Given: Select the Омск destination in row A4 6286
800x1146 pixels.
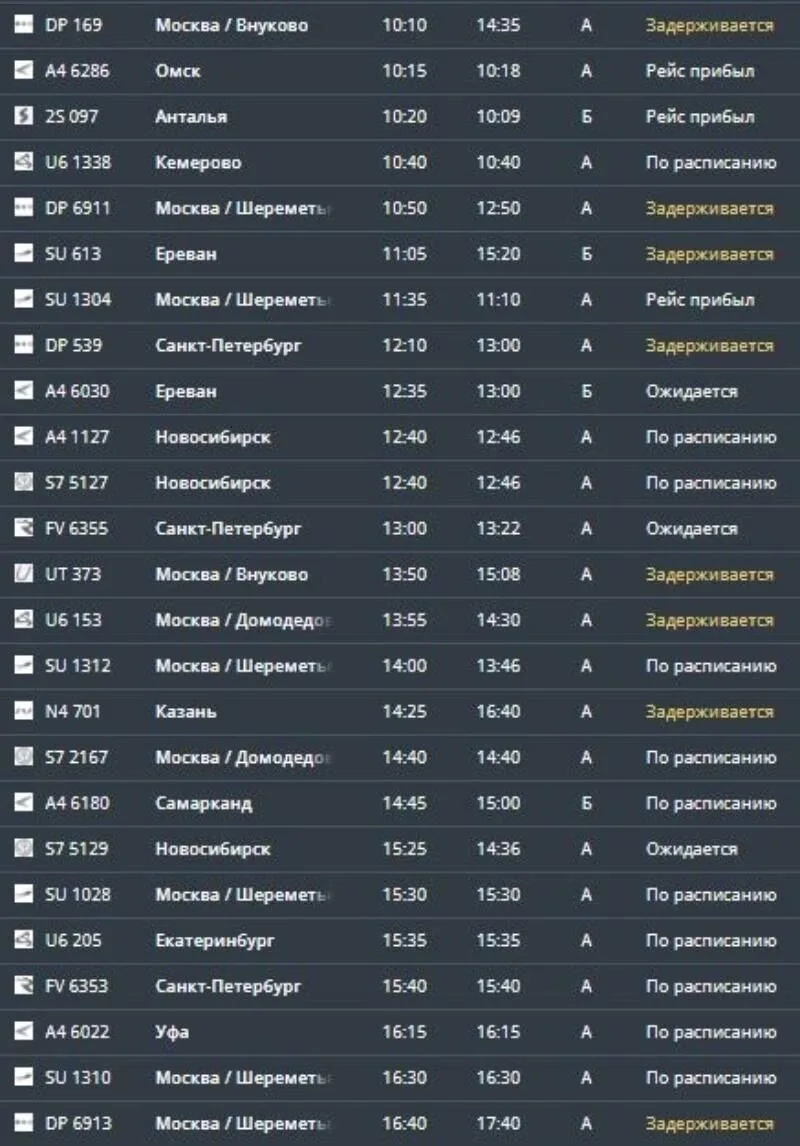Looking at the screenshot, I should (178, 71).
